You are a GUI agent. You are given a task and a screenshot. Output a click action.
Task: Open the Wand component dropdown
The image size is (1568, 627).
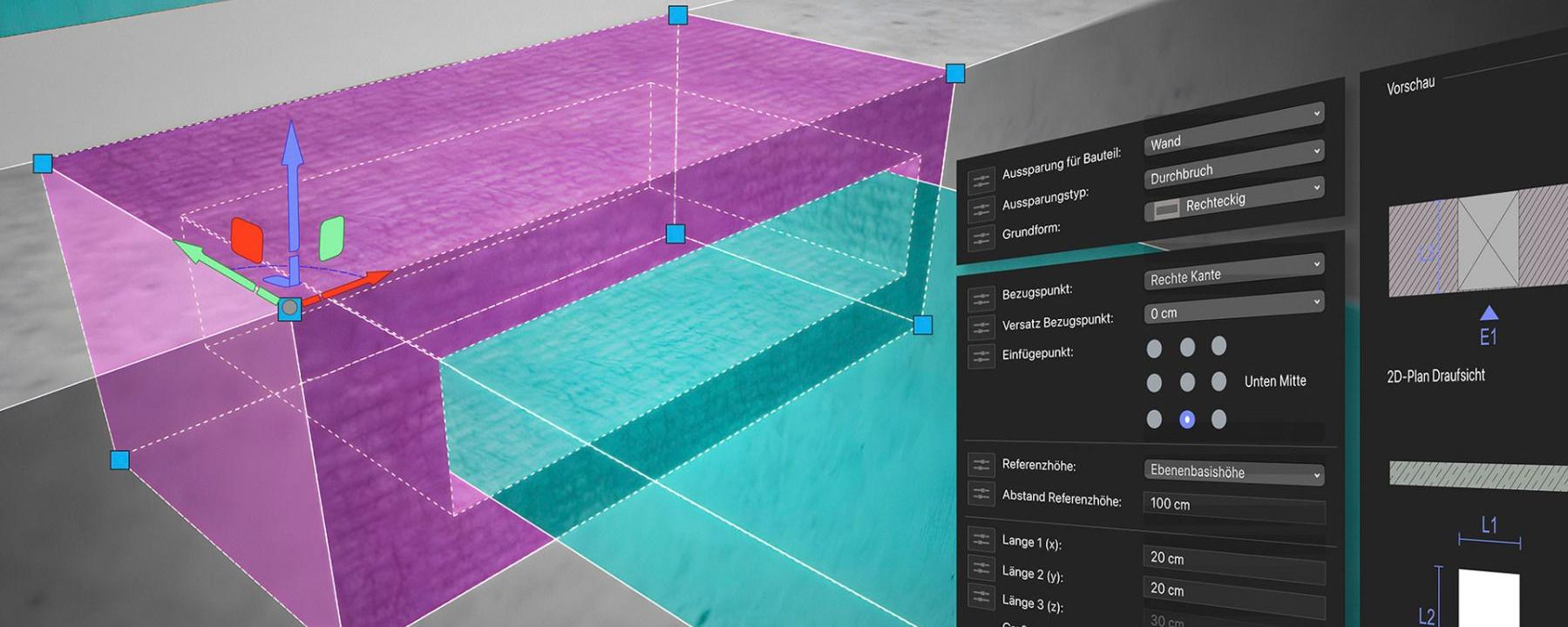pos(1232,129)
